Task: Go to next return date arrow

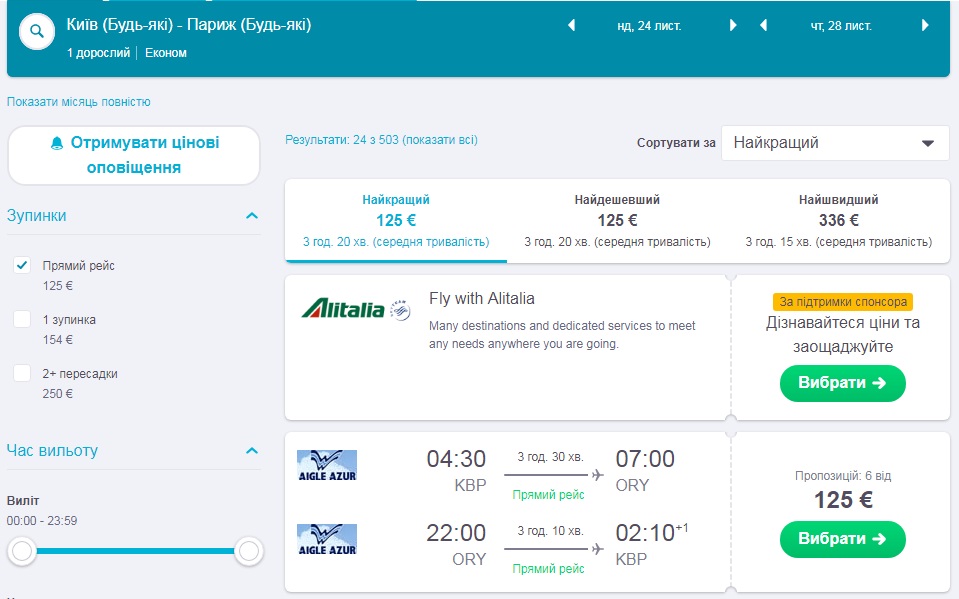Action: coord(925,26)
